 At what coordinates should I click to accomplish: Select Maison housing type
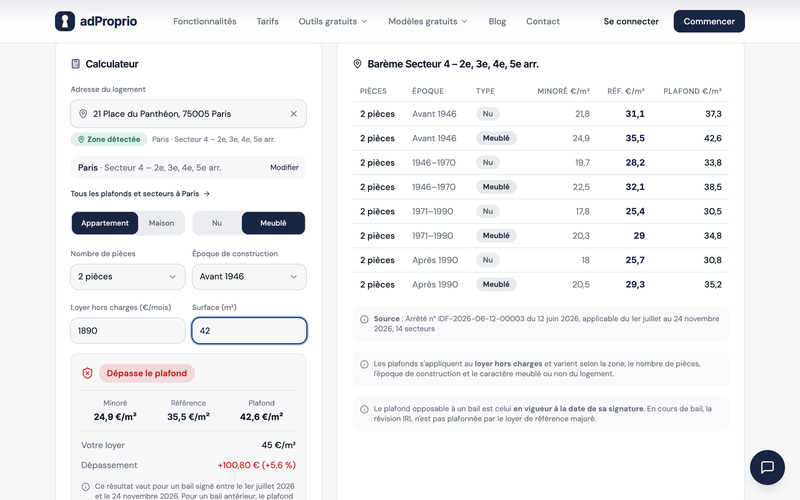point(161,223)
